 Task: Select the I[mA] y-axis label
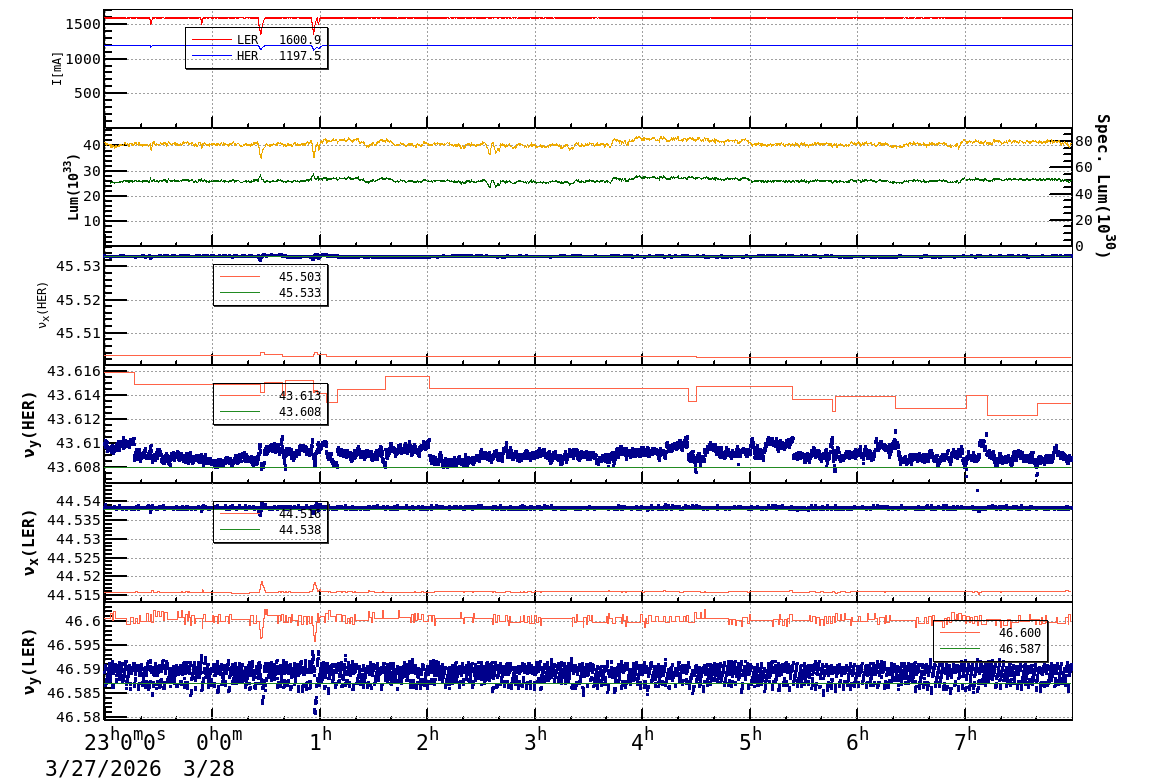(57, 68)
